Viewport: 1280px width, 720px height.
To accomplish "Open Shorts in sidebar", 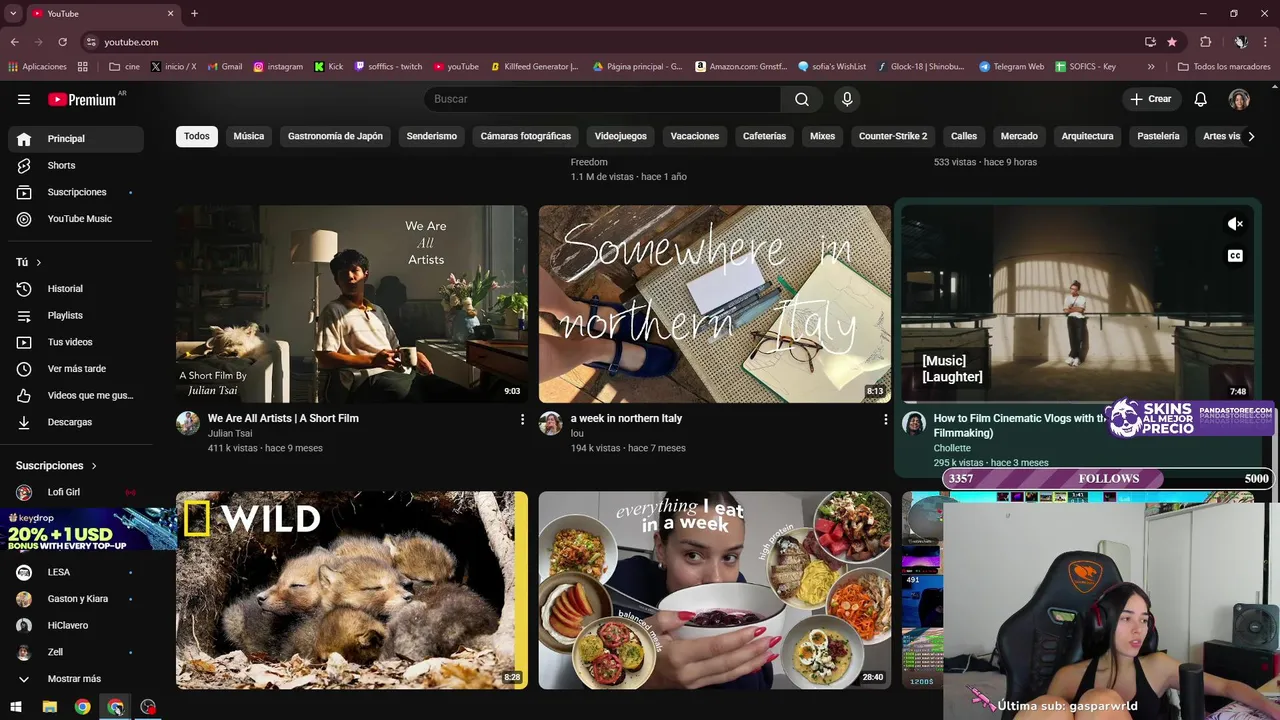I will (76, 165).
